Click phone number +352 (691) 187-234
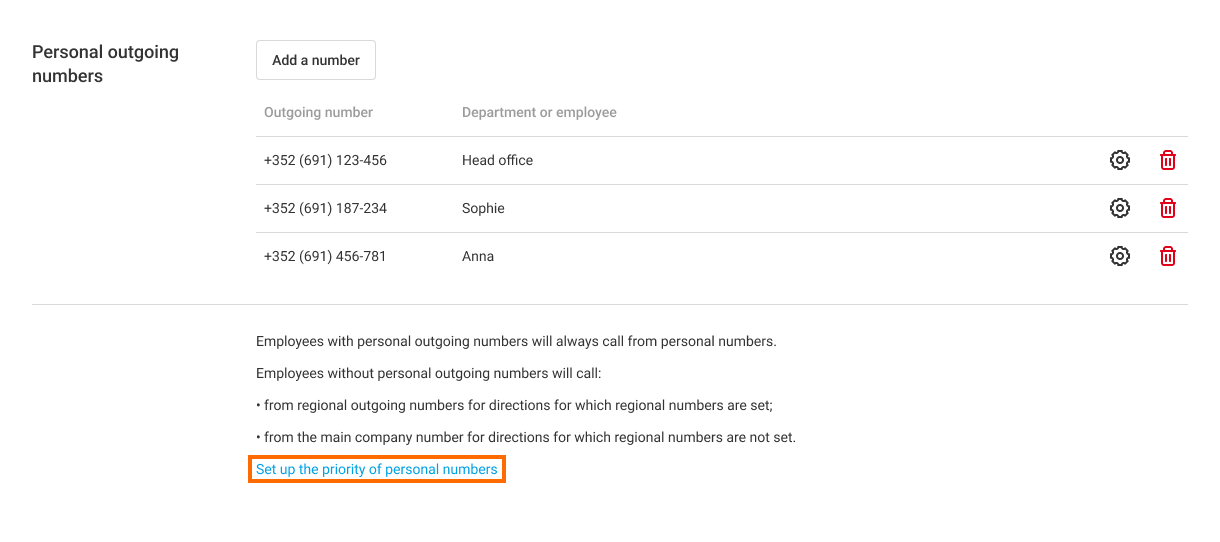 click(x=325, y=208)
